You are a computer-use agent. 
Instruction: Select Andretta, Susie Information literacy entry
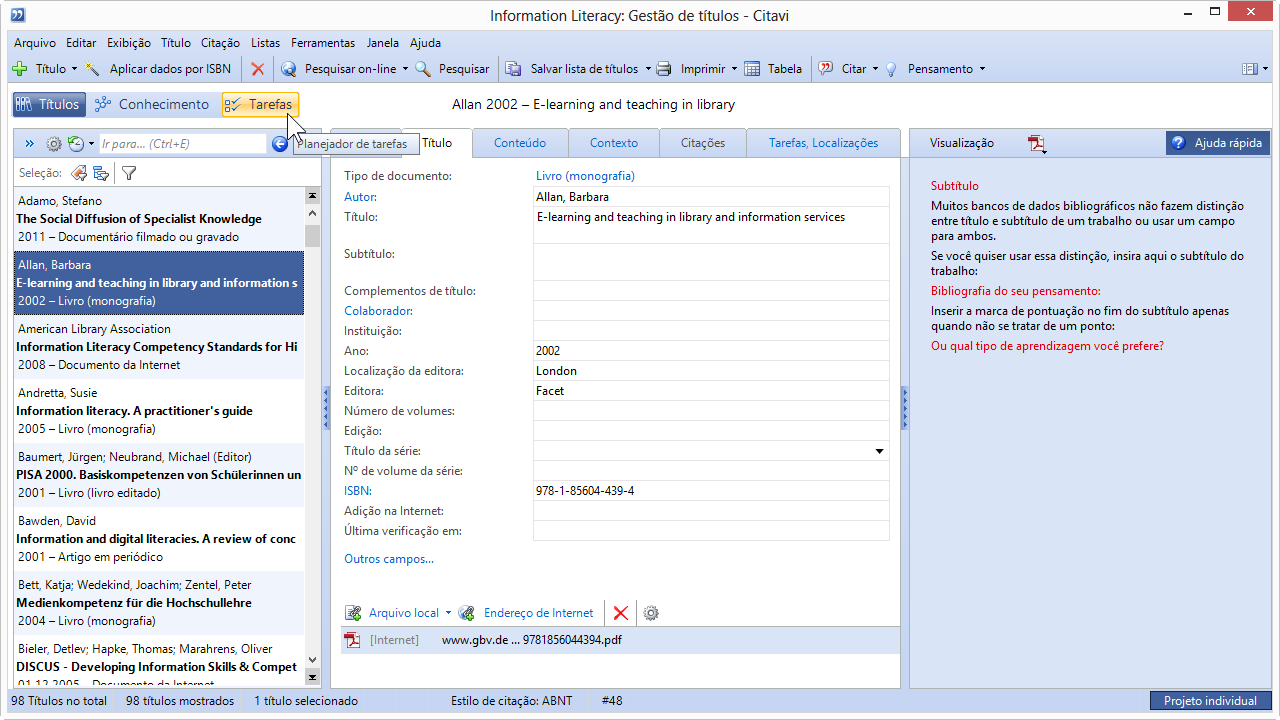pyautogui.click(x=159, y=411)
